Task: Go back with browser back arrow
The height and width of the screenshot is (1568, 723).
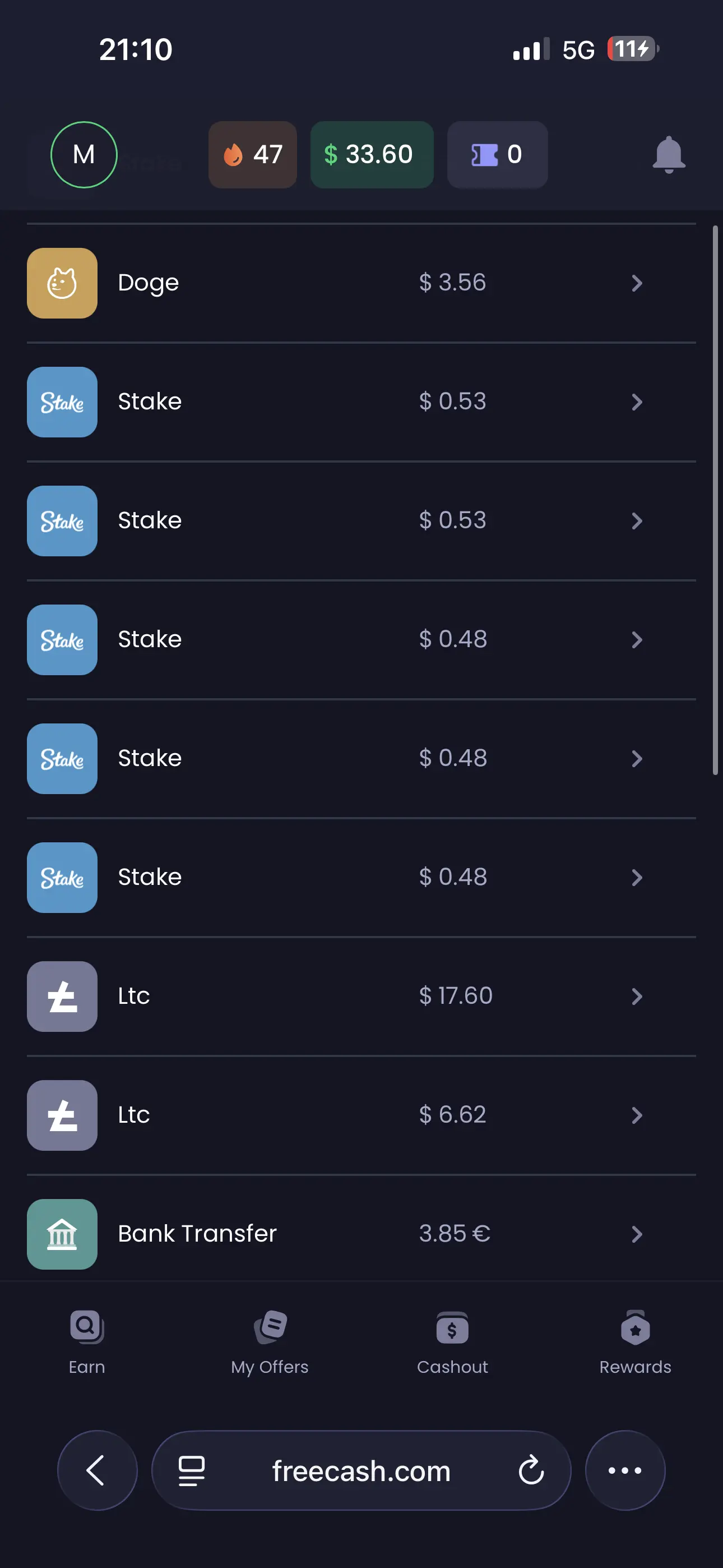Action: pyautogui.click(x=98, y=1470)
